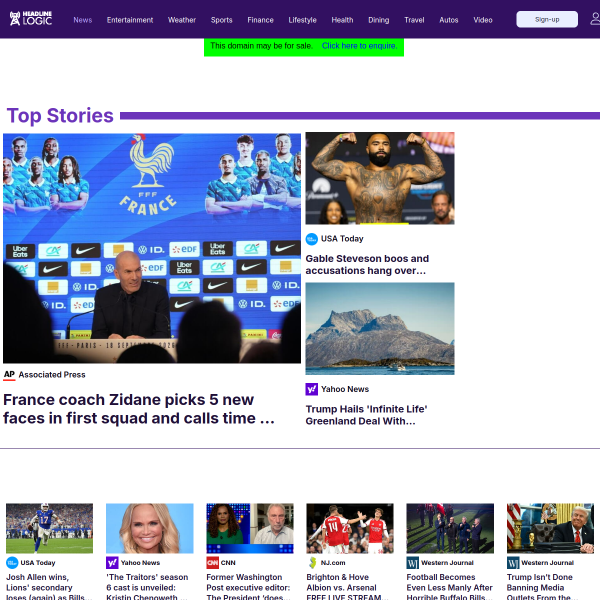The image size is (600, 600).
Task: Open the Josh Allen wins story link
Action: pos(49,586)
